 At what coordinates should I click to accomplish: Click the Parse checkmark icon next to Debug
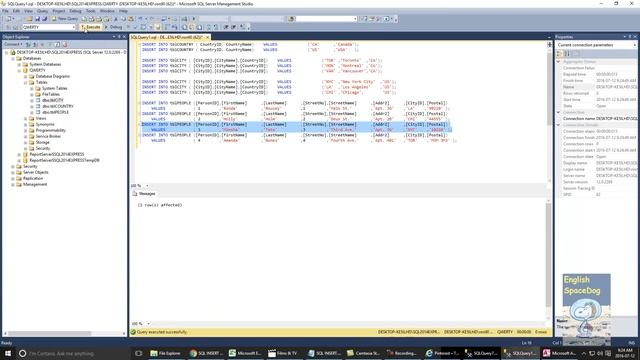tap(135, 27)
